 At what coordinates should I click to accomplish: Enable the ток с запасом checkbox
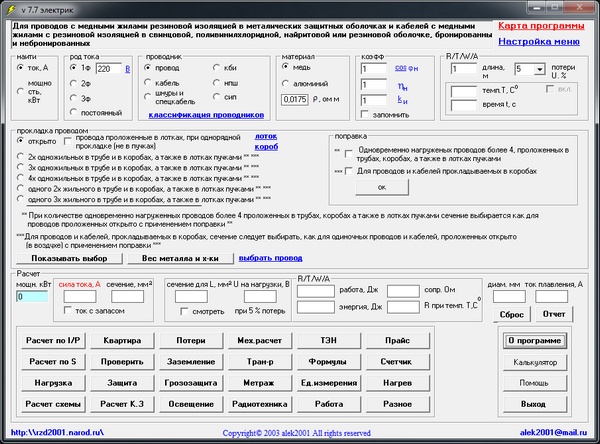pos(67,311)
